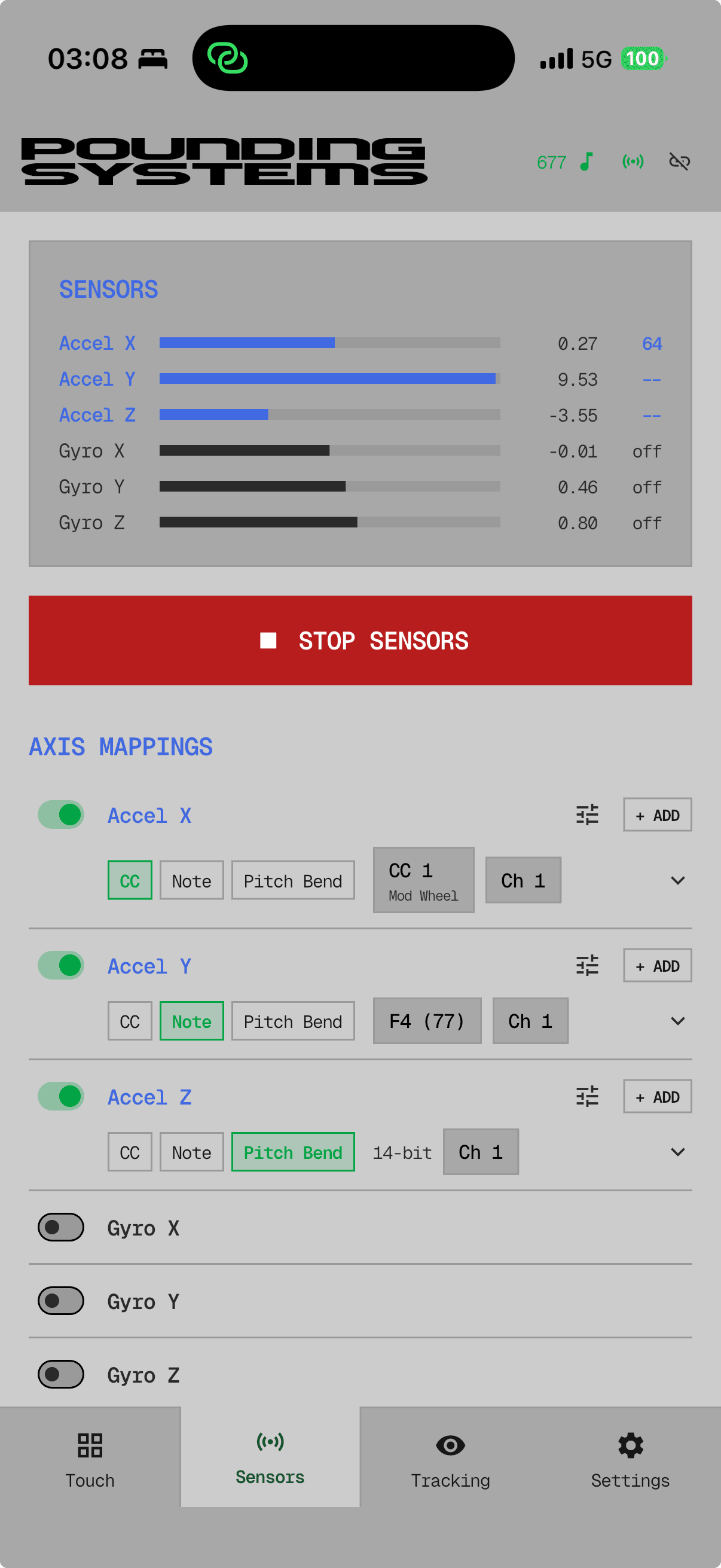The width and height of the screenshot is (721, 1568).
Task: Open the Accel Y mapping settings sliders icon
Action: pos(588,965)
